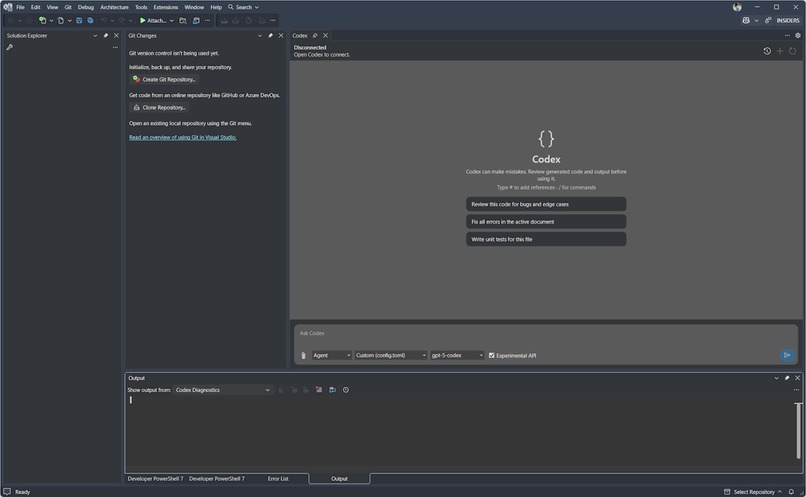The image size is (806, 497).
Task: Click the wrench properties icon in Solution Explorer
Action: (9, 47)
